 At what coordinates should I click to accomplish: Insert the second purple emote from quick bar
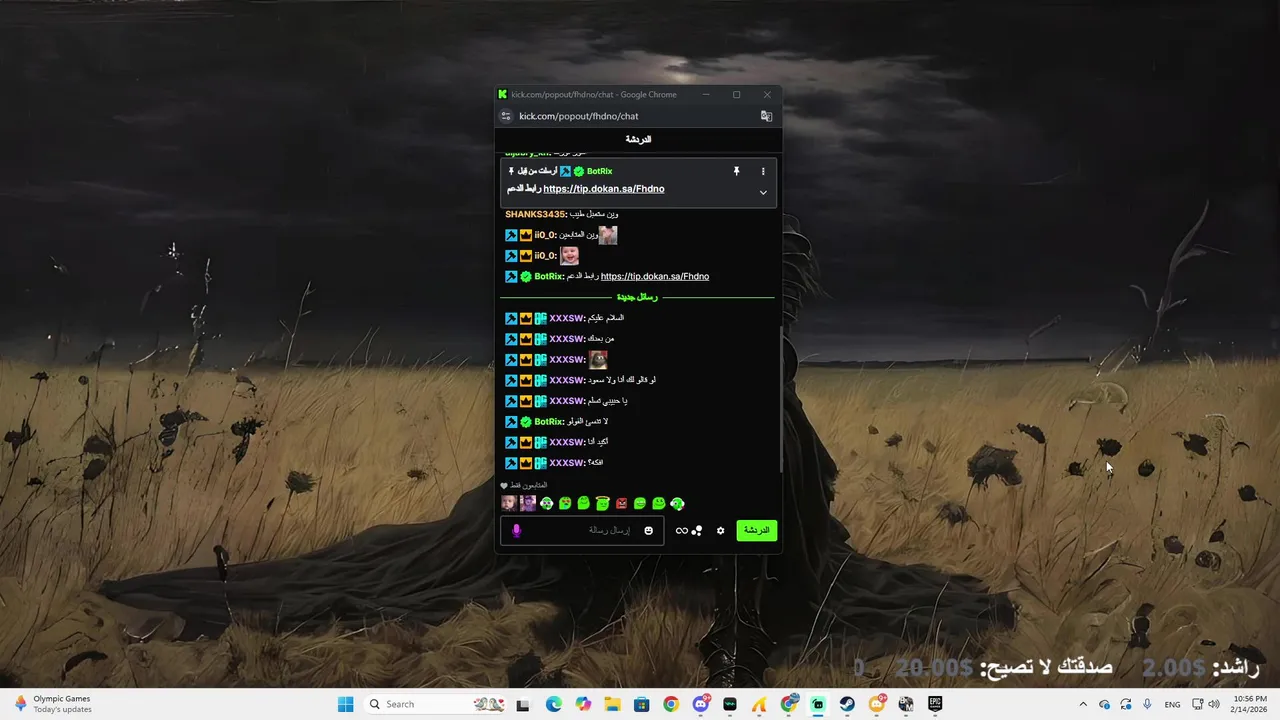click(x=528, y=503)
